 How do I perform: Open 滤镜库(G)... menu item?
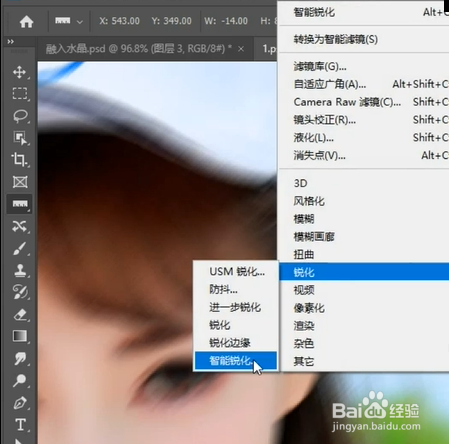tap(364, 66)
